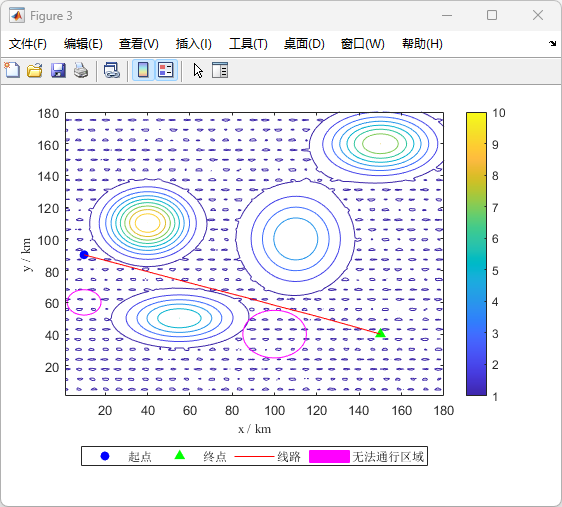Toggle the Insert Legend toolbar button
The height and width of the screenshot is (507, 562).
[x=166, y=70]
